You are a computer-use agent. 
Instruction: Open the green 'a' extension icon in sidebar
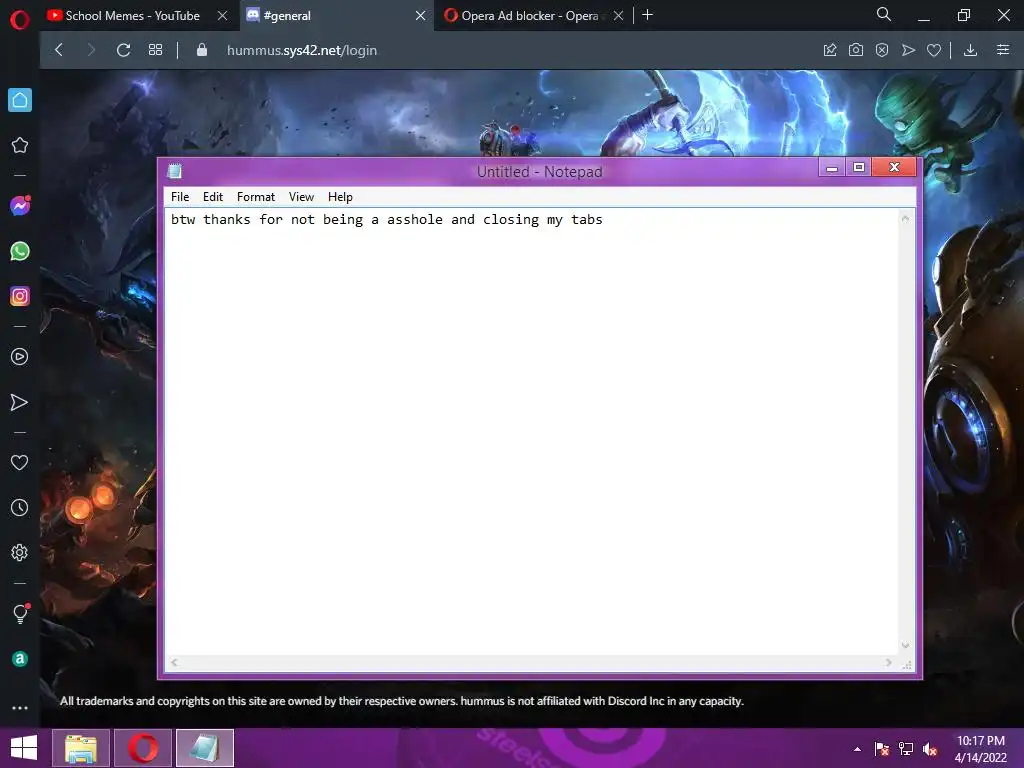click(x=20, y=659)
